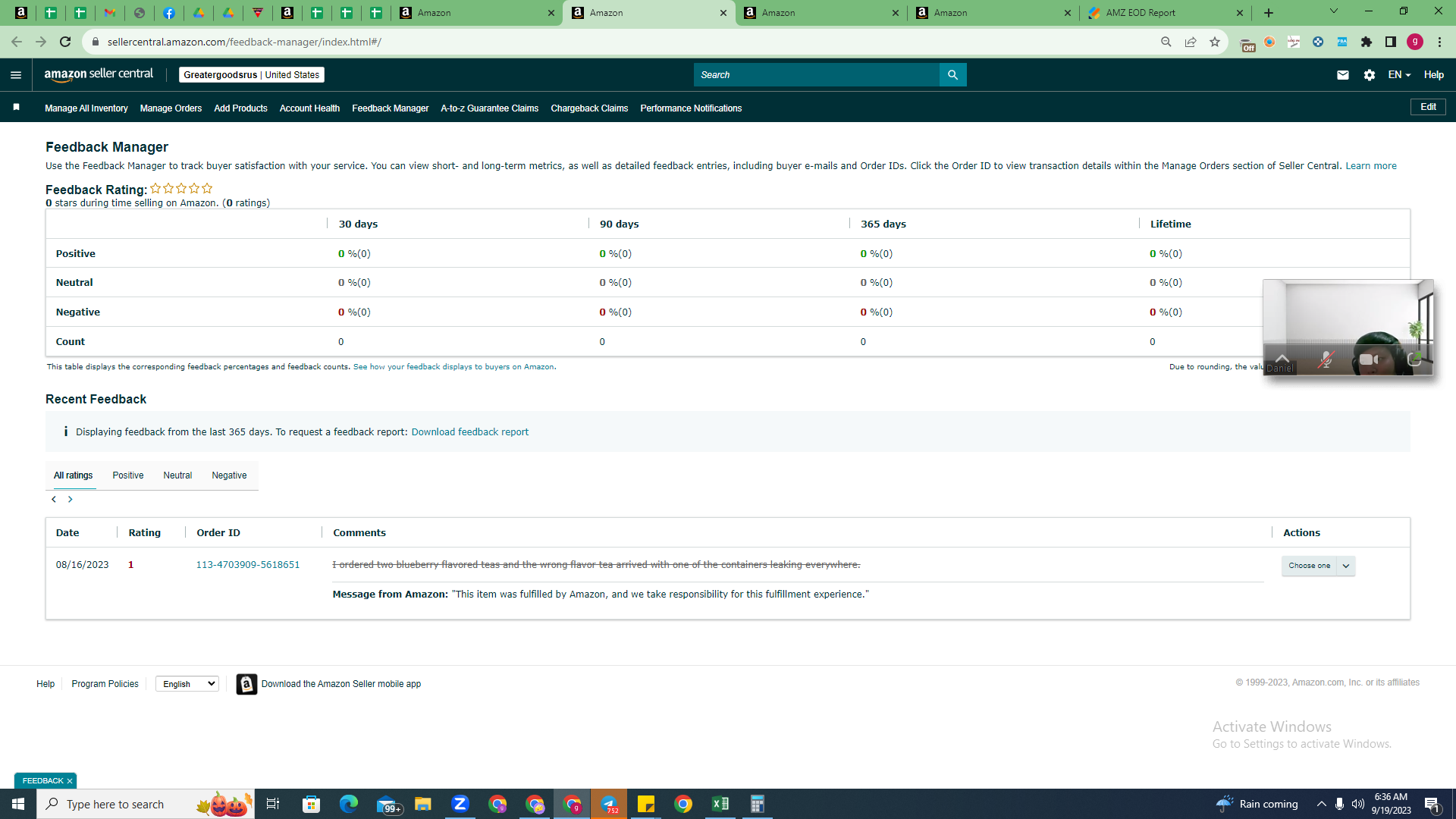Open the Chrome extensions puzzle icon
1456x819 pixels.
(x=1367, y=42)
